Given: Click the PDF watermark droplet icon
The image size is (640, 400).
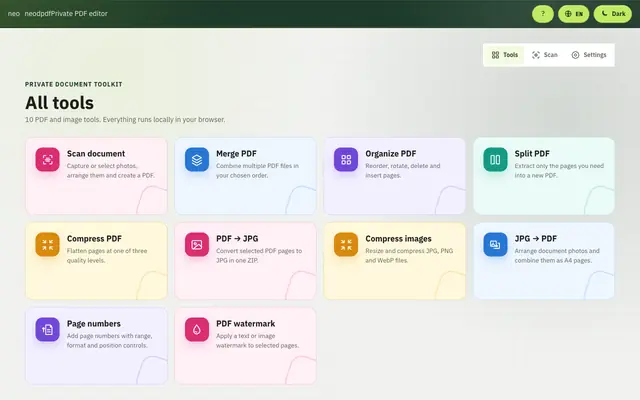Looking at the screenshot, I should pyautogui.click(x=197, y=329).
